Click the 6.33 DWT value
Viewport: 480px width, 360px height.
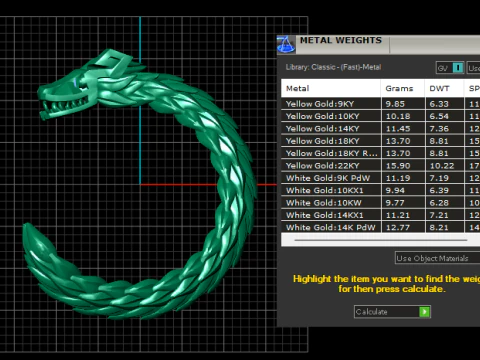tap(439, 104)
